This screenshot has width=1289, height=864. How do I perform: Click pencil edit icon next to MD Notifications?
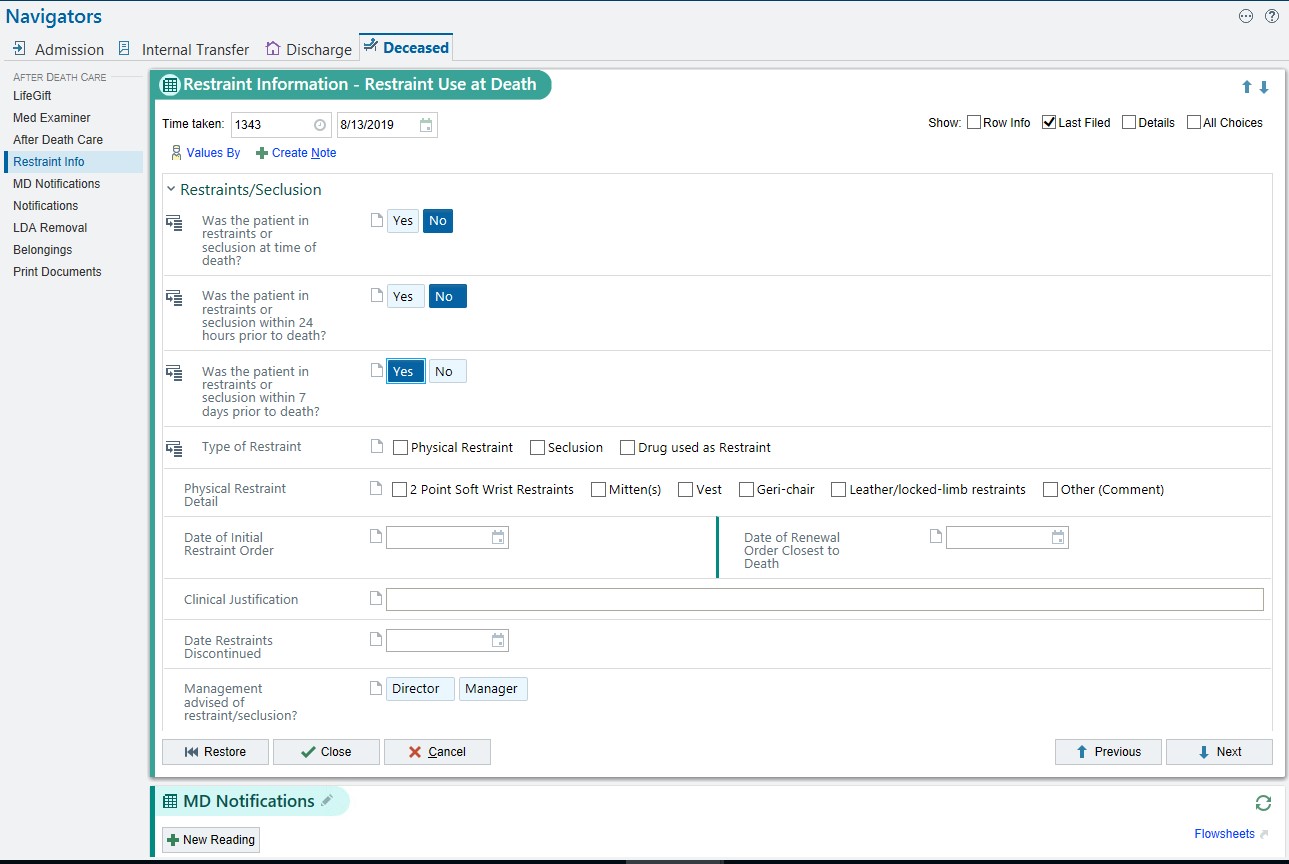(x=327, y=801)
